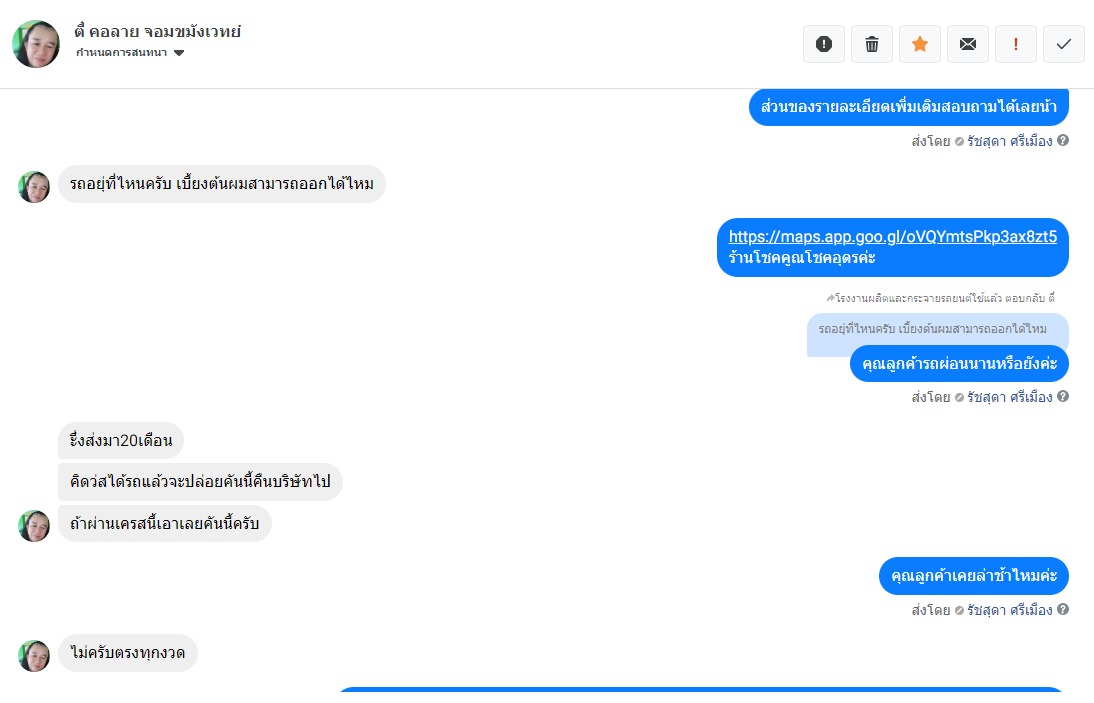
Task: Open the กำหนดการสนทนา label menu
Action: [121, 52]
